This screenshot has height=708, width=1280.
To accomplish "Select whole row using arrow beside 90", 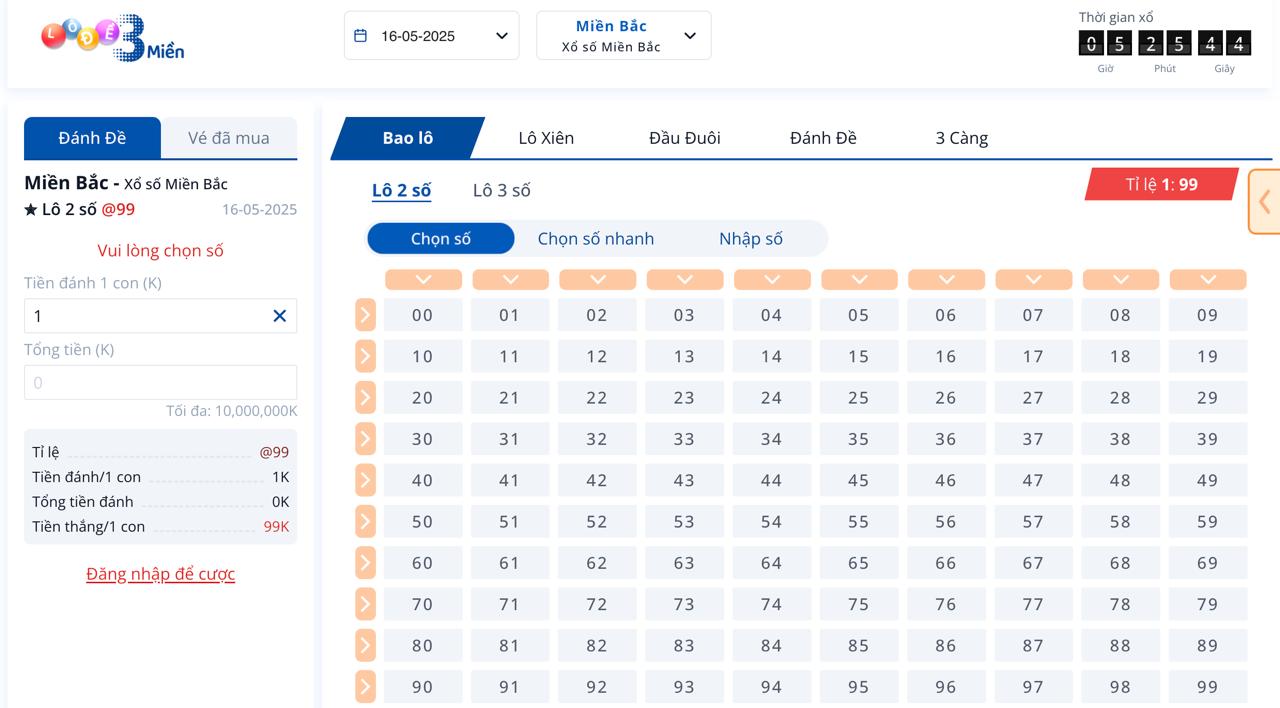I will 365,687.
